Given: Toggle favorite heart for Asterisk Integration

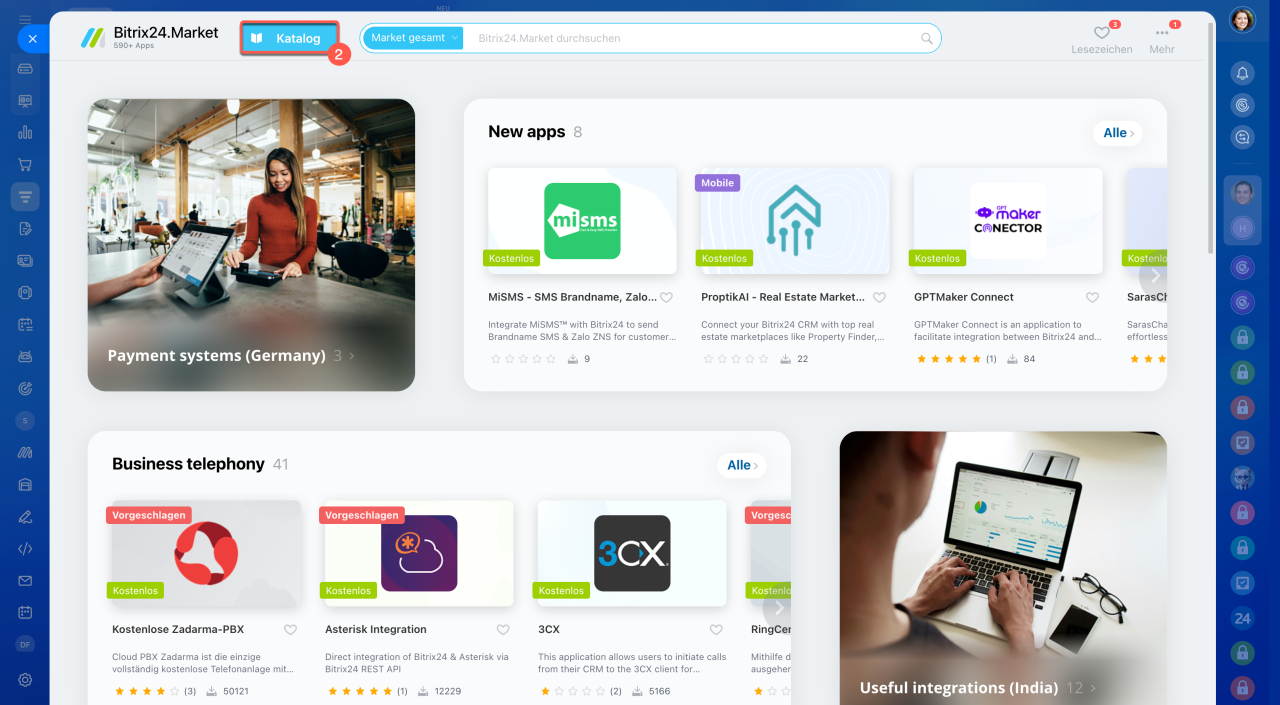Looking at the screenshot, I should tap(503, 630).
